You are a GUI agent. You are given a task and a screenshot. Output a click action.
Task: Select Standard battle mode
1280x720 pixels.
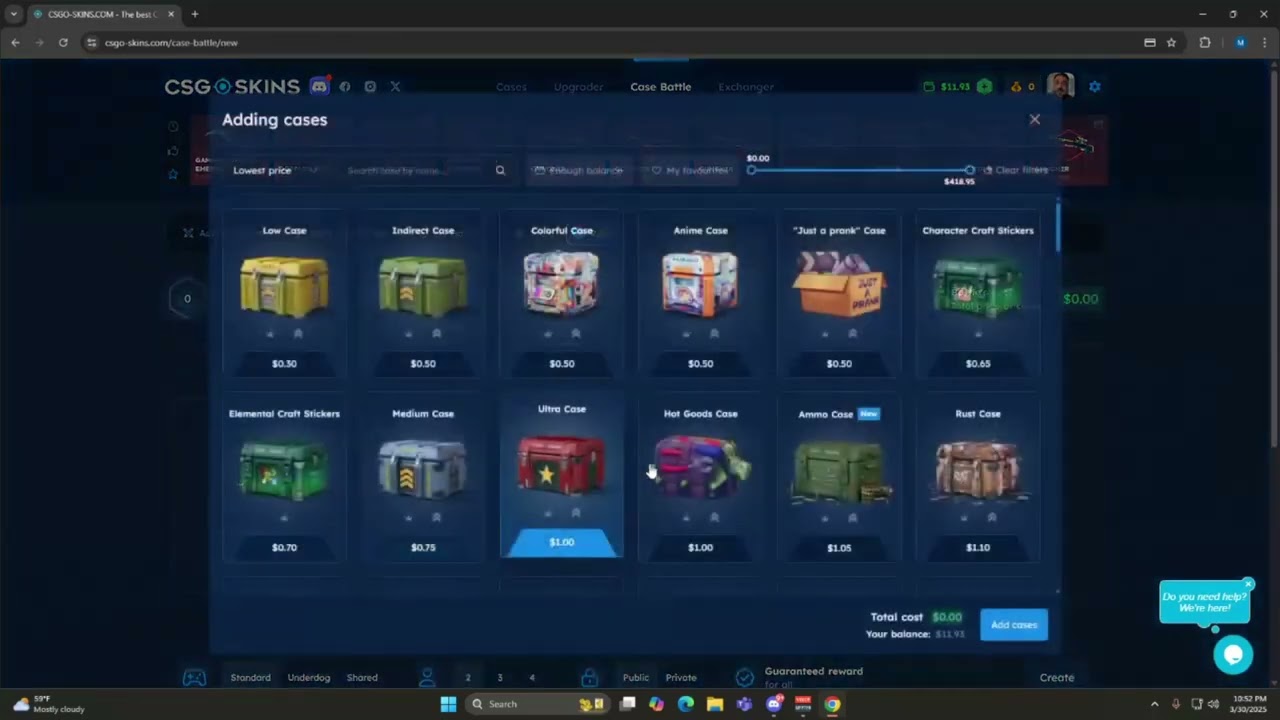(x=250, y=677)
